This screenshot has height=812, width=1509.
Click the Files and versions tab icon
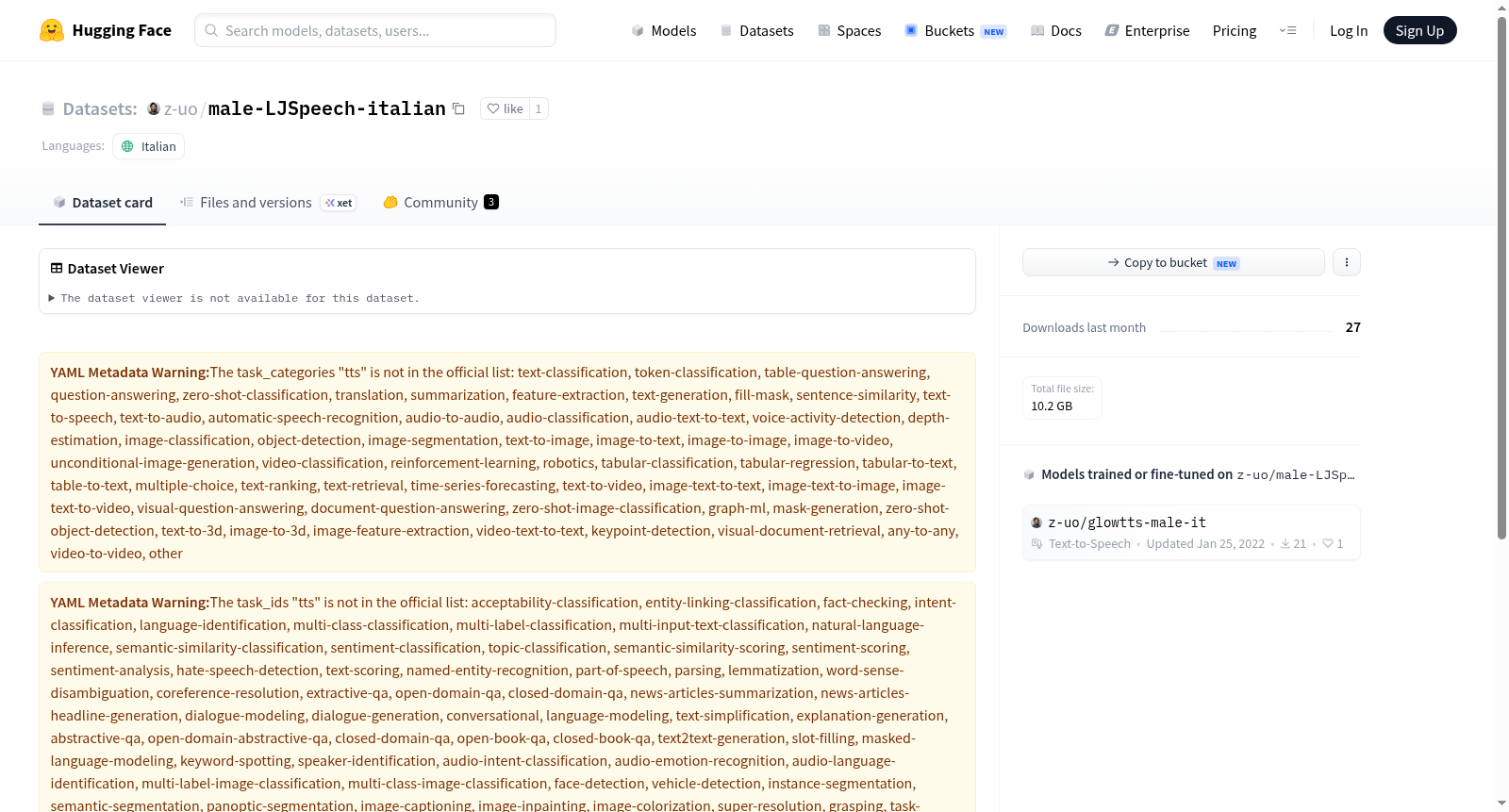pyautogui.click(x=187, y=203)
